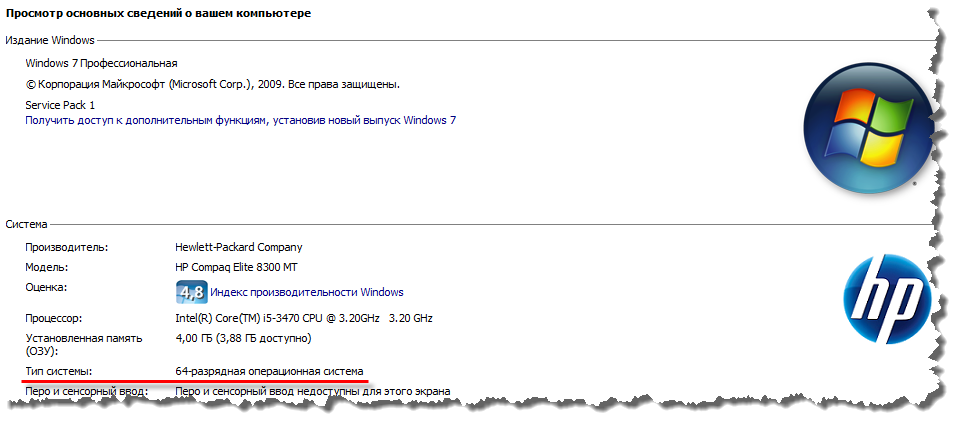Open the Индекс производительности Windows link
This screenshot has height=424, width=959.
click(x=307, y=292)
